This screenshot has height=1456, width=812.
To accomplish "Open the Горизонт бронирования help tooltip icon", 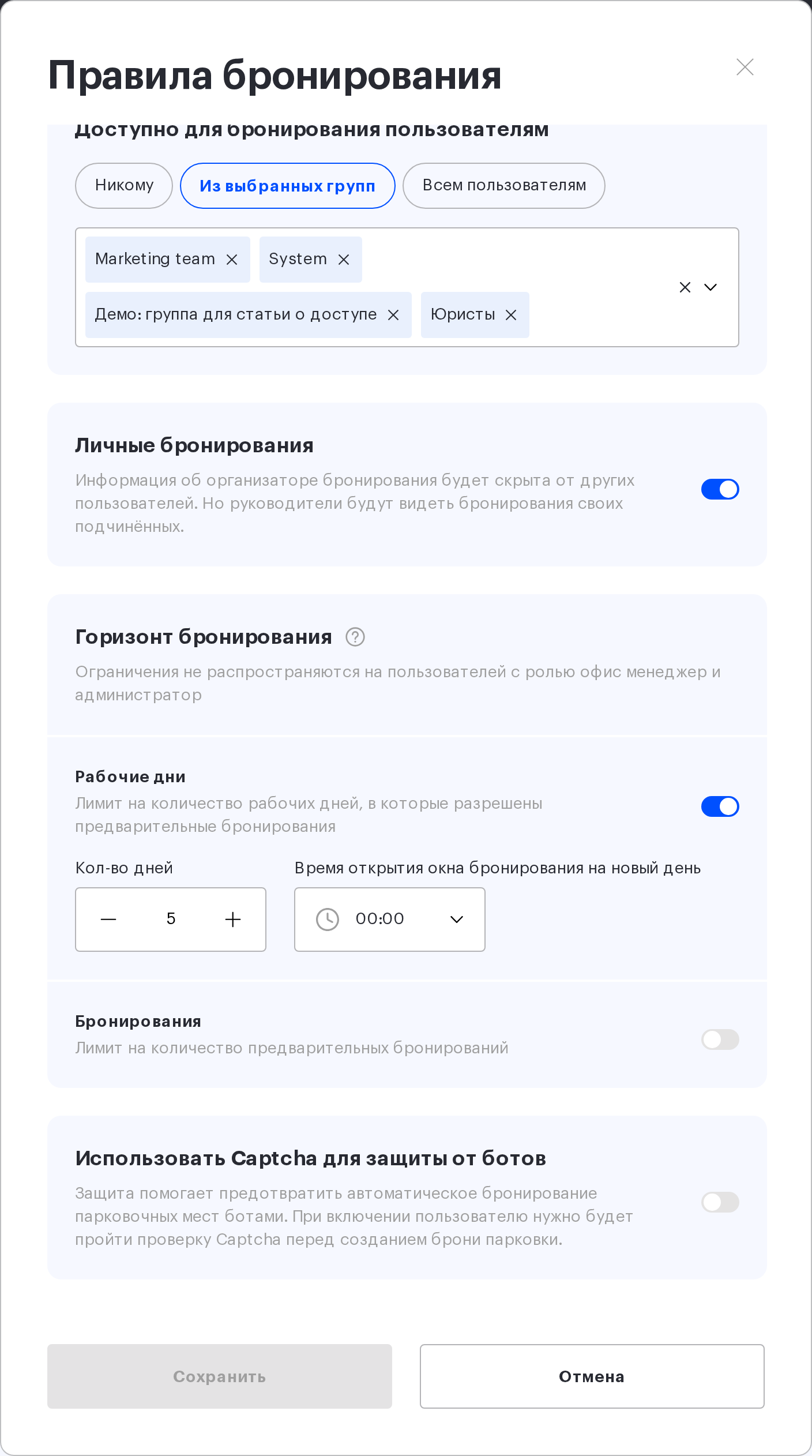I will click(355, 637).
